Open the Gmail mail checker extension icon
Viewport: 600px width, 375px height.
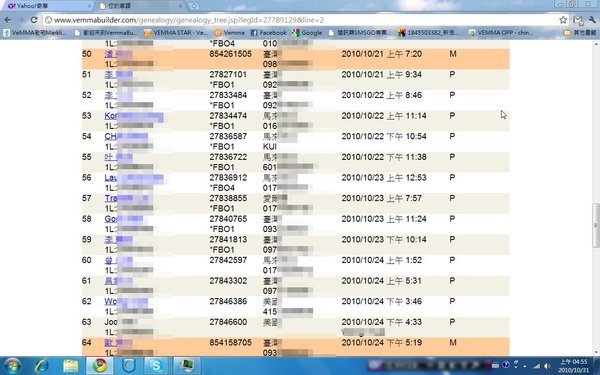(578, 20)
